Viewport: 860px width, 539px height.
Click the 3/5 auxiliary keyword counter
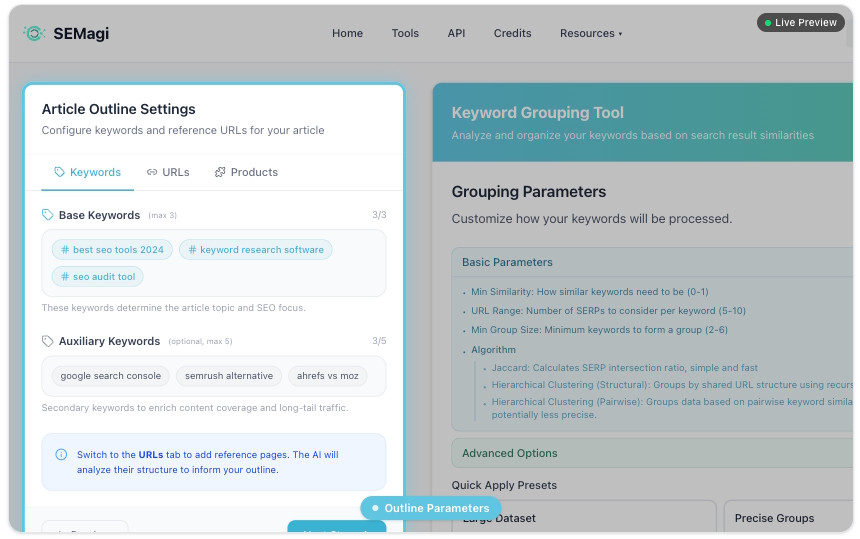(379, 341)
